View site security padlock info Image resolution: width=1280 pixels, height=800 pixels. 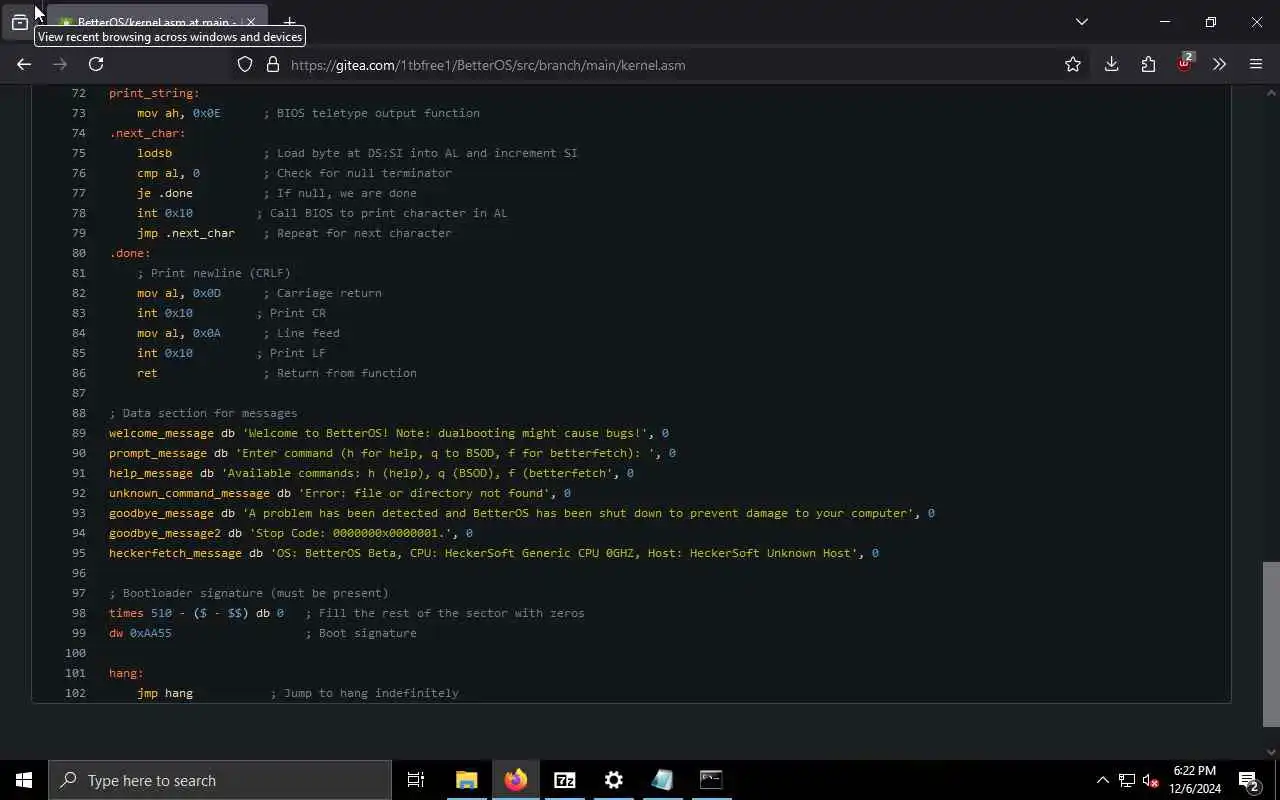[x=272, y=65]
